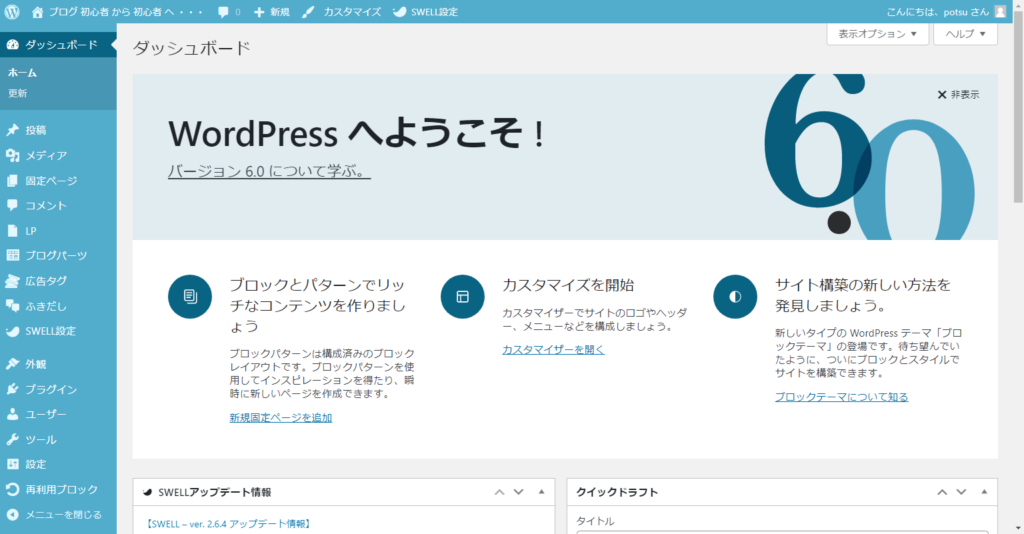
Task: Open the ツール tools menu
Action: pyautogui.click(x=41, y=439)
